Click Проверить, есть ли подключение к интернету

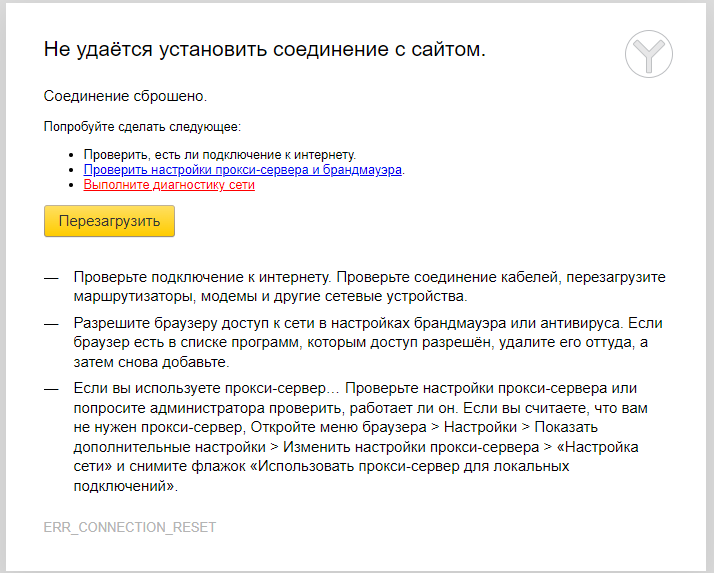click(x=219, y=155)
